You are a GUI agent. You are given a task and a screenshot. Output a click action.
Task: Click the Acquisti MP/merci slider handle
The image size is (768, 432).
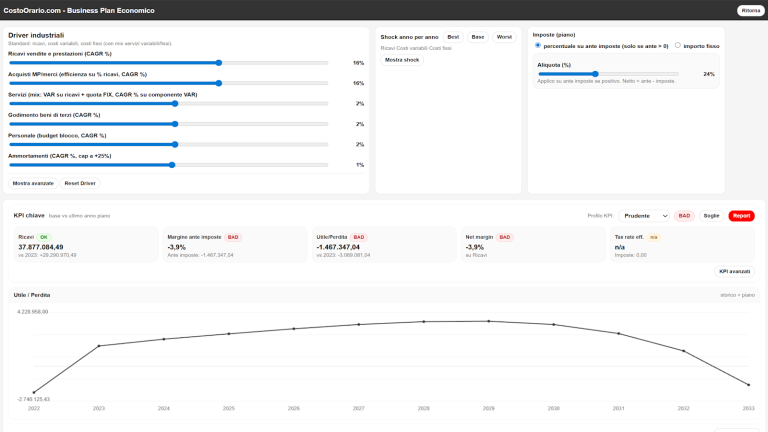click(x=218, y=83)
